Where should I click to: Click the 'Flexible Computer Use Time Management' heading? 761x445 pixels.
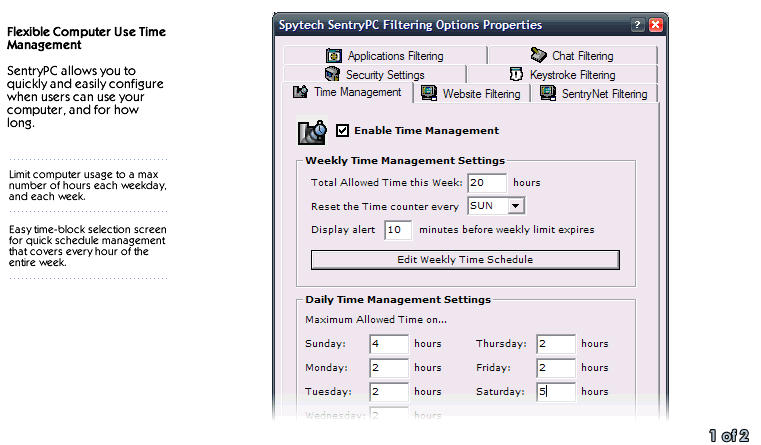click(86, 38)
